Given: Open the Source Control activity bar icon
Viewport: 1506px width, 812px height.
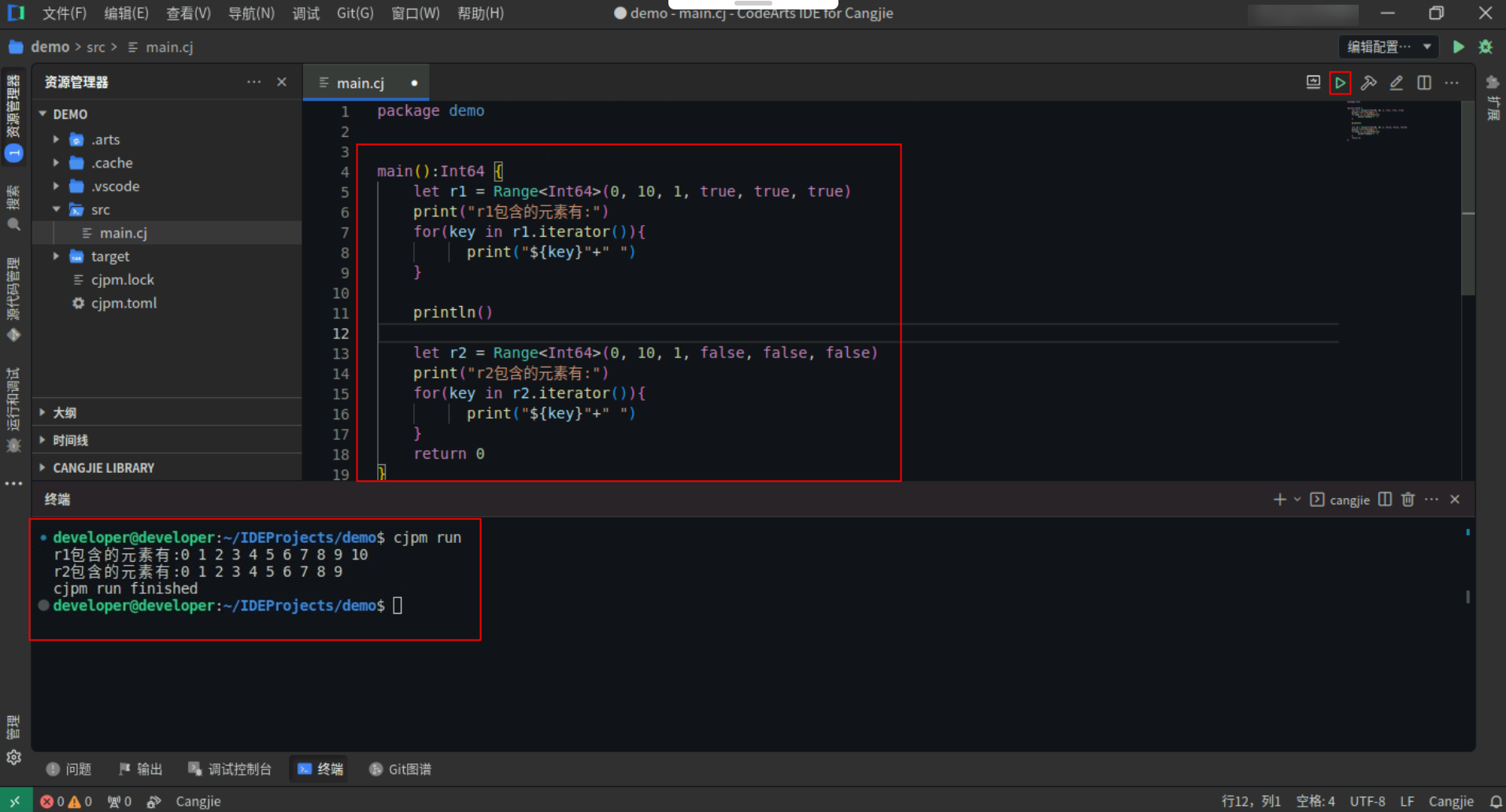Looking at the screenshot, I should point(13,300).
